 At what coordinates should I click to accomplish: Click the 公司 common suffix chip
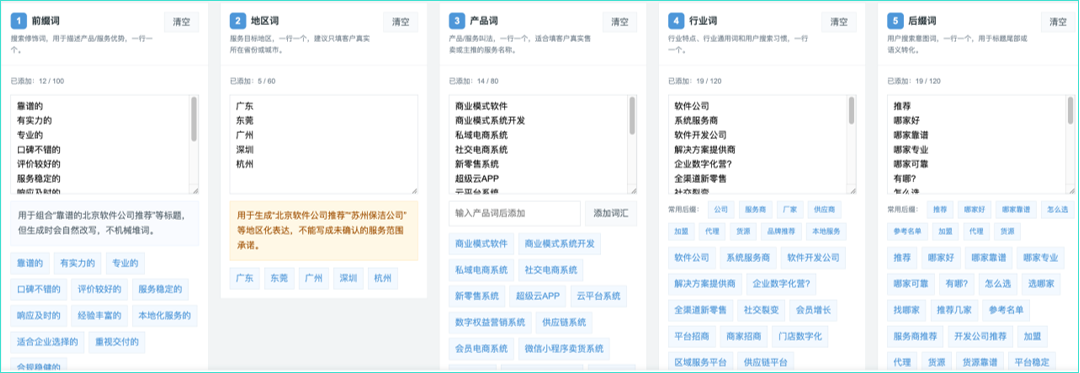[x=721, y=209]
